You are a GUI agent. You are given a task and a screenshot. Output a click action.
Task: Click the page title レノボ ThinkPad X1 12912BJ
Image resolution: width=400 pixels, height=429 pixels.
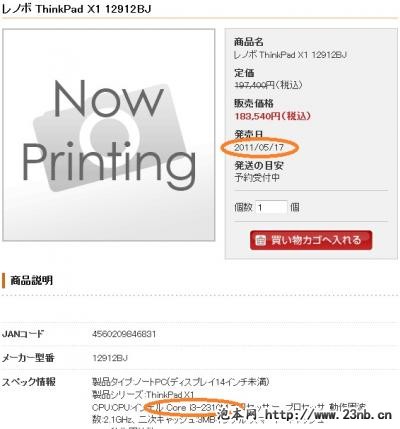pos(76,9)
